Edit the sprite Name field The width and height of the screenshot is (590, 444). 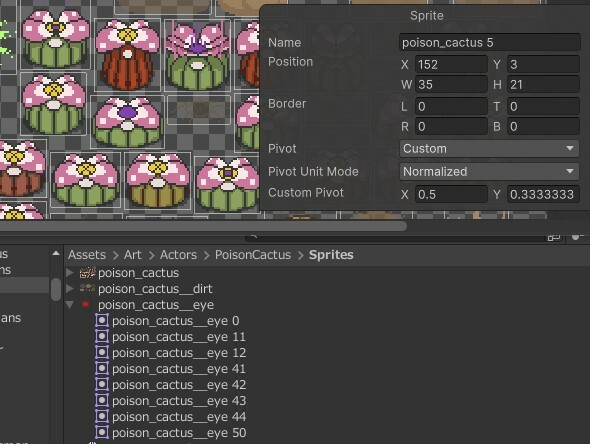coord(489,43)
